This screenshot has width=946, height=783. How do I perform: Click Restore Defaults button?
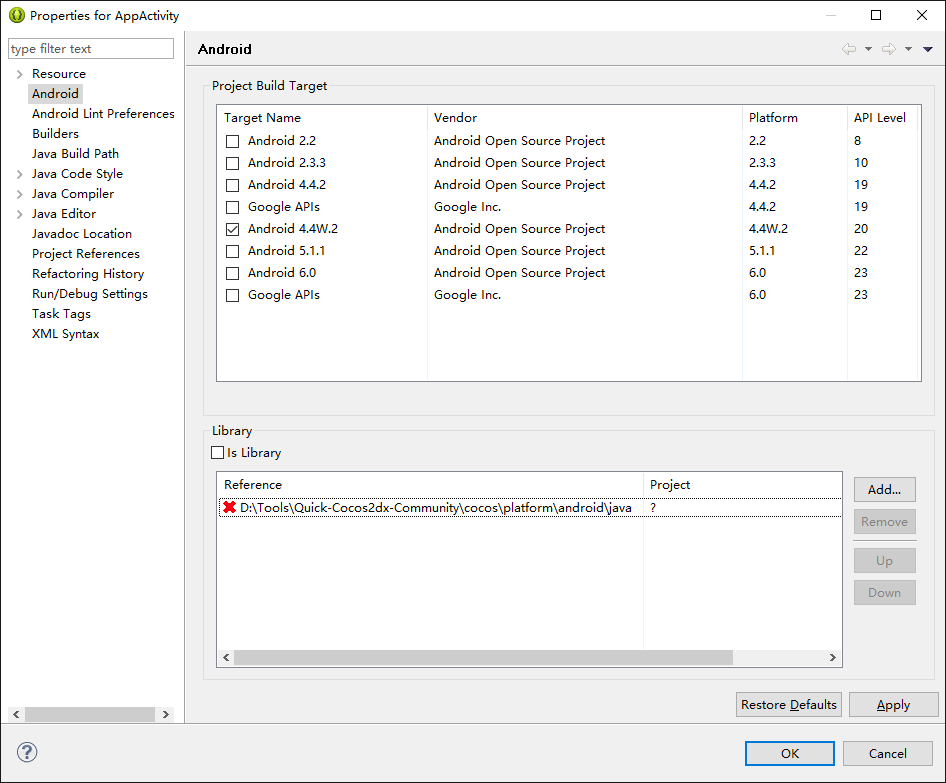[x=789, y=705]
